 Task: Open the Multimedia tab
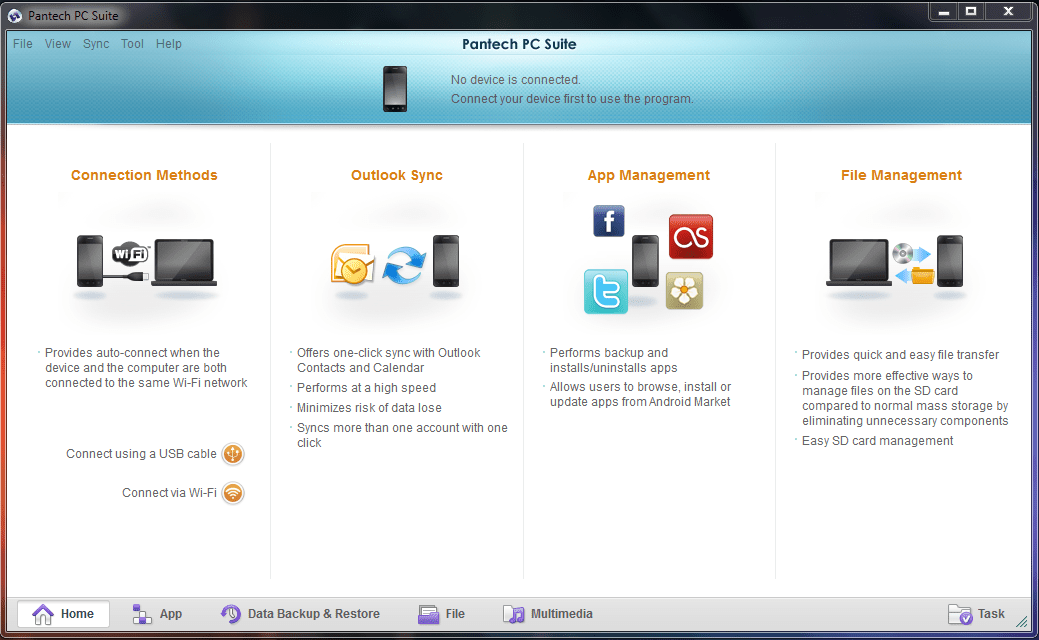[547, 614]
